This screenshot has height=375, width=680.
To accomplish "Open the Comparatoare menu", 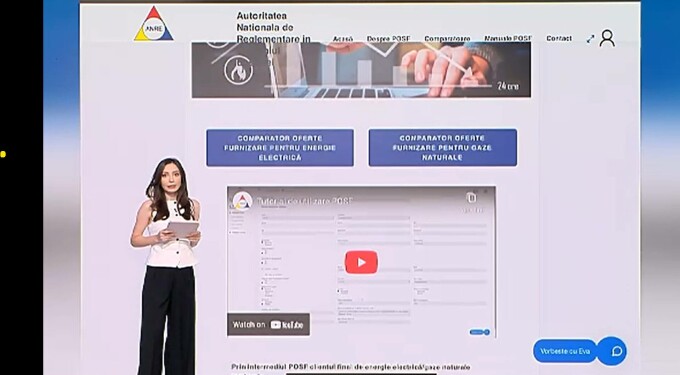I will click(x=447, y=39).
